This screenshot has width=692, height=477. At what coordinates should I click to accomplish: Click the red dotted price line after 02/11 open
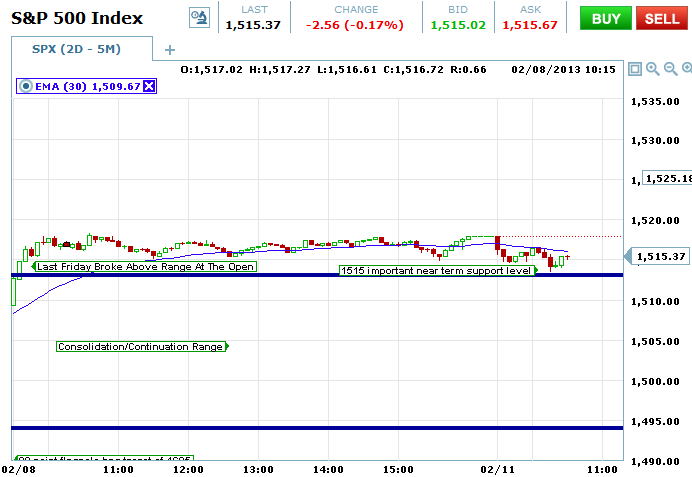pyautogui.click(x=561, y=237)
